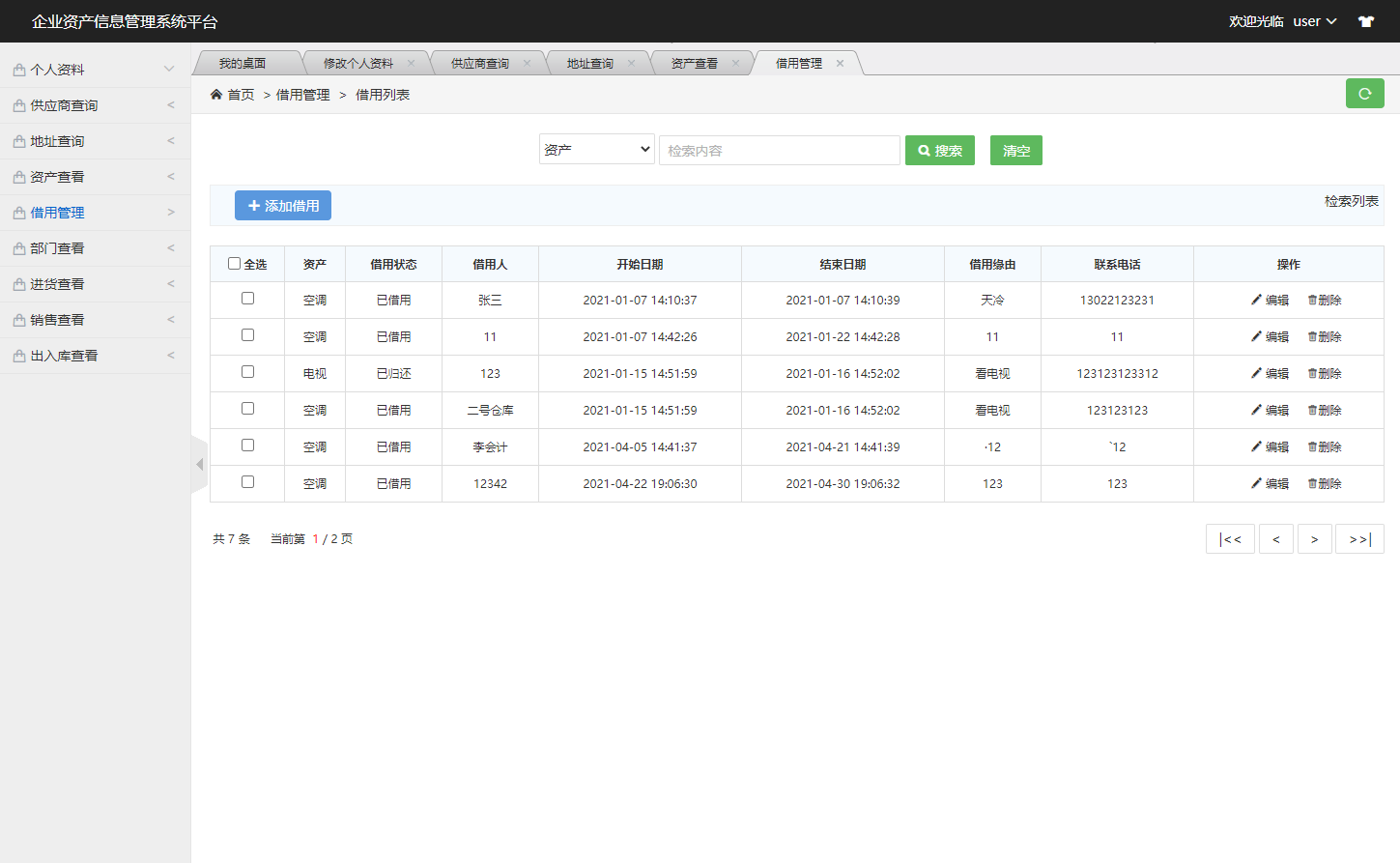Image resolution: width=1400 pixels, height=863 pixels.
Task: Delete the 电视 borrow record
Action: coord(1324,374)
